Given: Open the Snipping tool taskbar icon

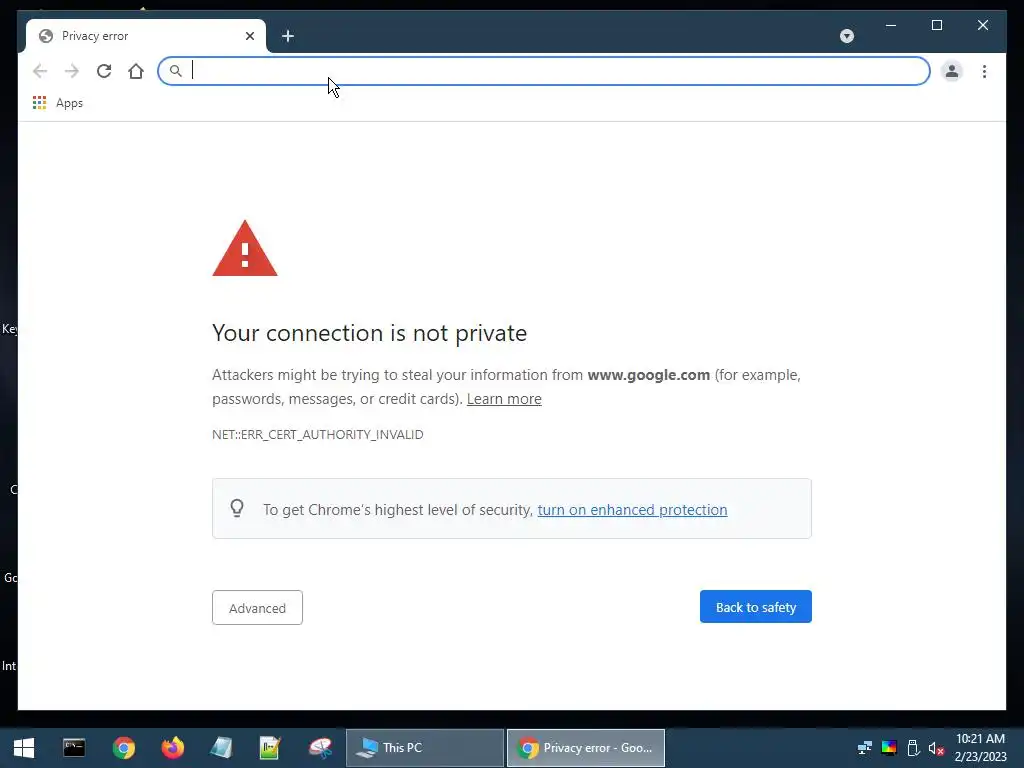Looking at the screenshot, I should click(320, 748).
